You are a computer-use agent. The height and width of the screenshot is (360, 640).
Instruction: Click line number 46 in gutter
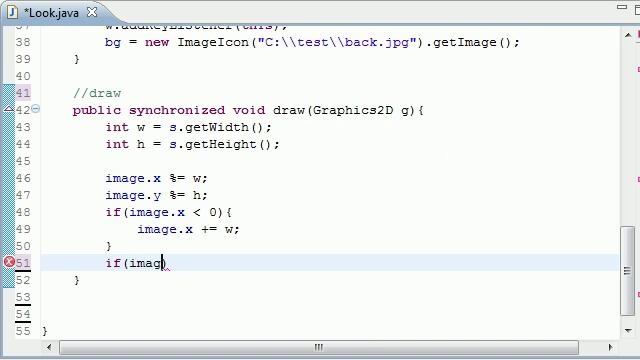23,178
